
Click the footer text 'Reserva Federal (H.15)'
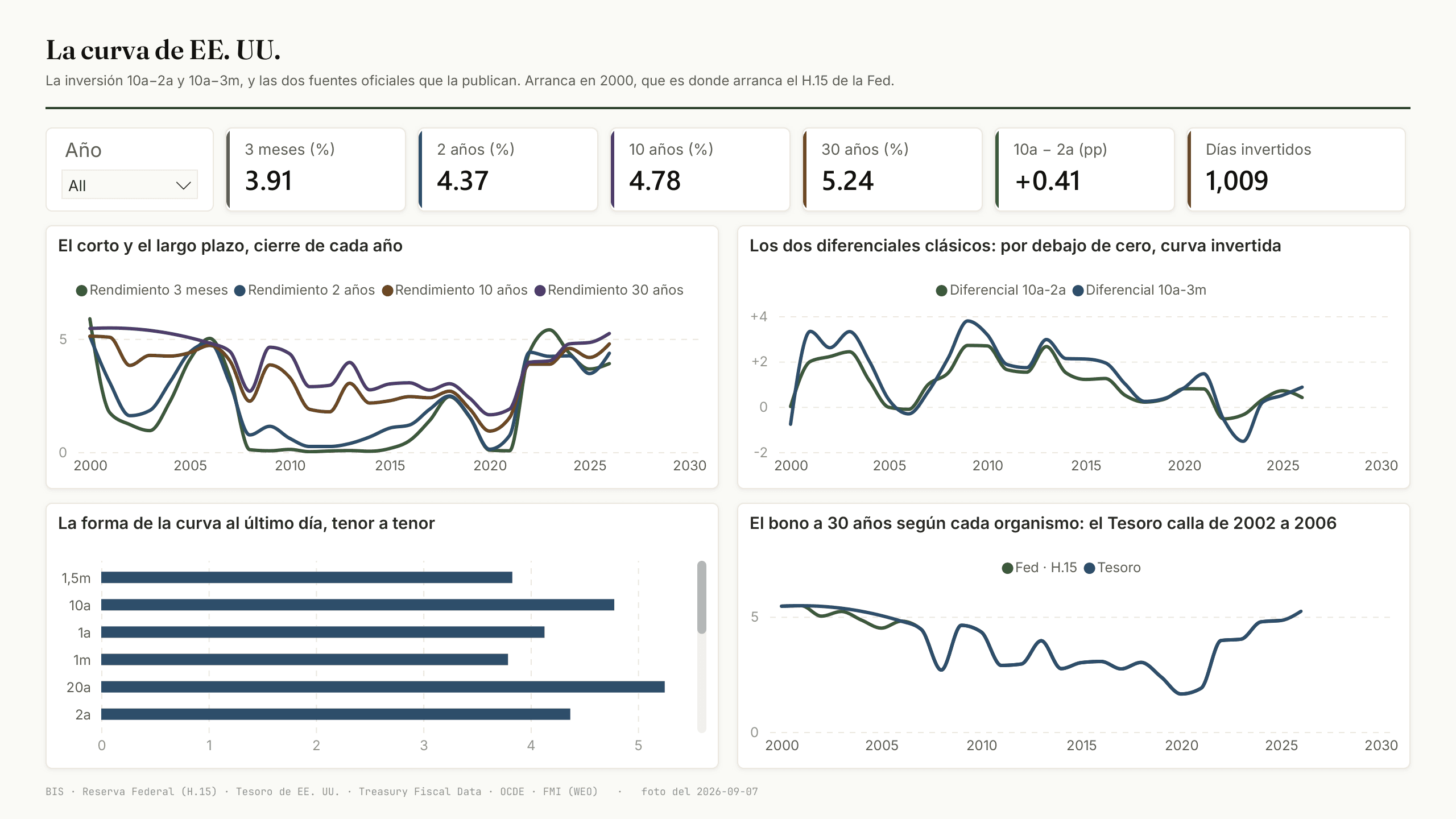pyautogui.click(x=150, y=792)
